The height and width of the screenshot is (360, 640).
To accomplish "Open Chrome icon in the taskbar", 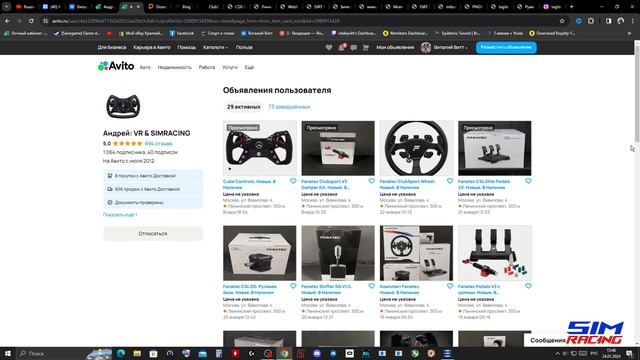I will (284, 353).
